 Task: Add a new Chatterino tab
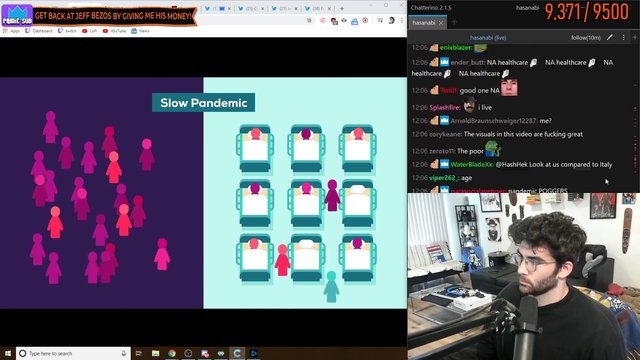point(454,22)
